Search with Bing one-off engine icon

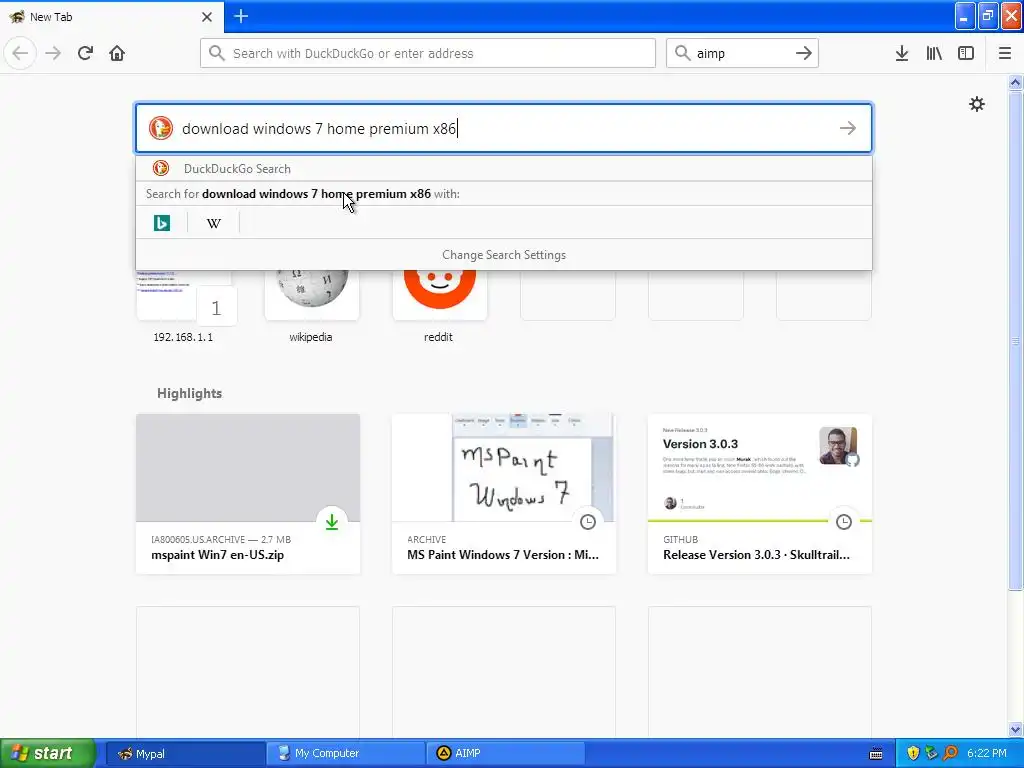click(162, 223)
